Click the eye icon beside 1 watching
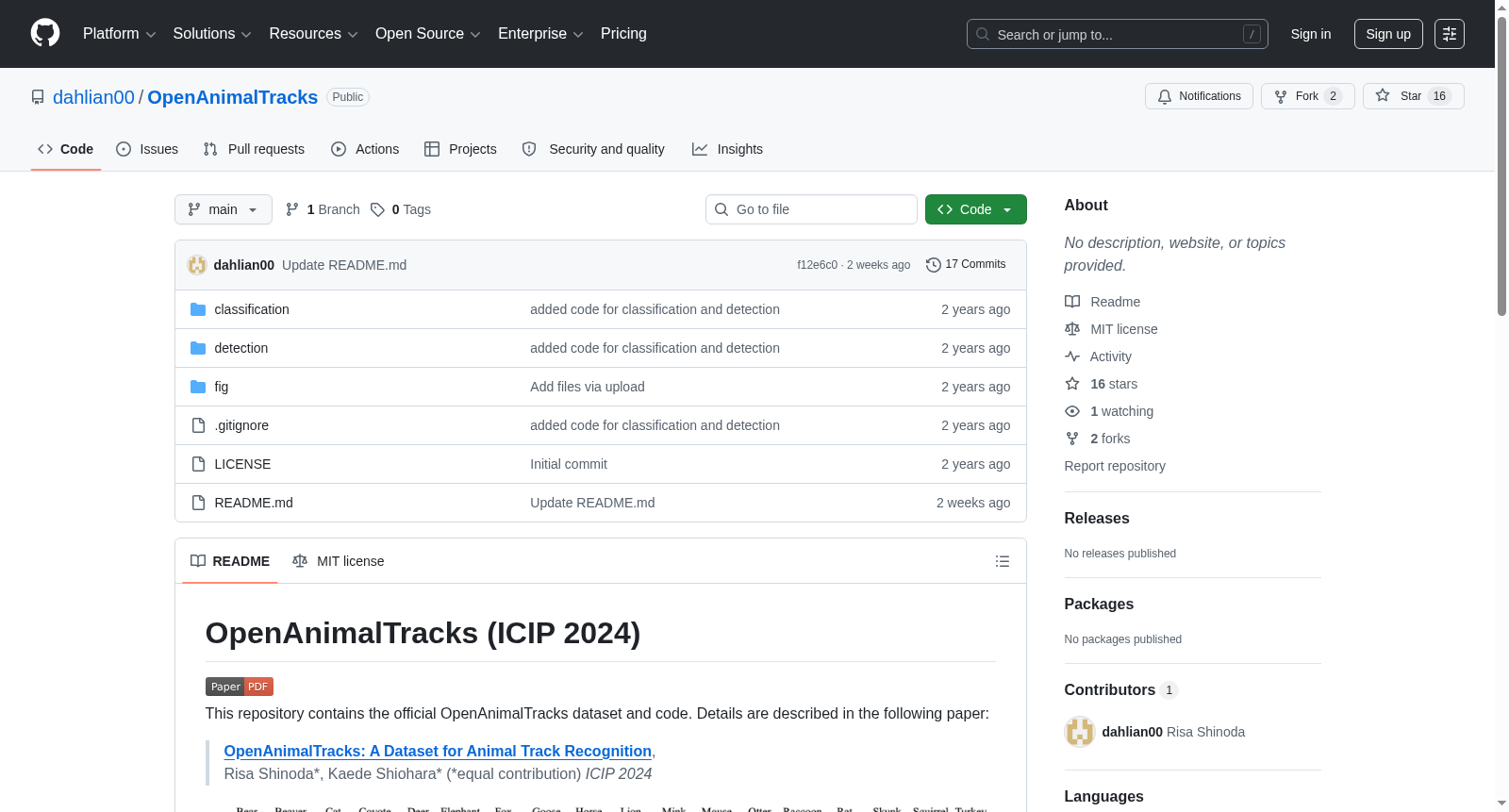 1072,411
